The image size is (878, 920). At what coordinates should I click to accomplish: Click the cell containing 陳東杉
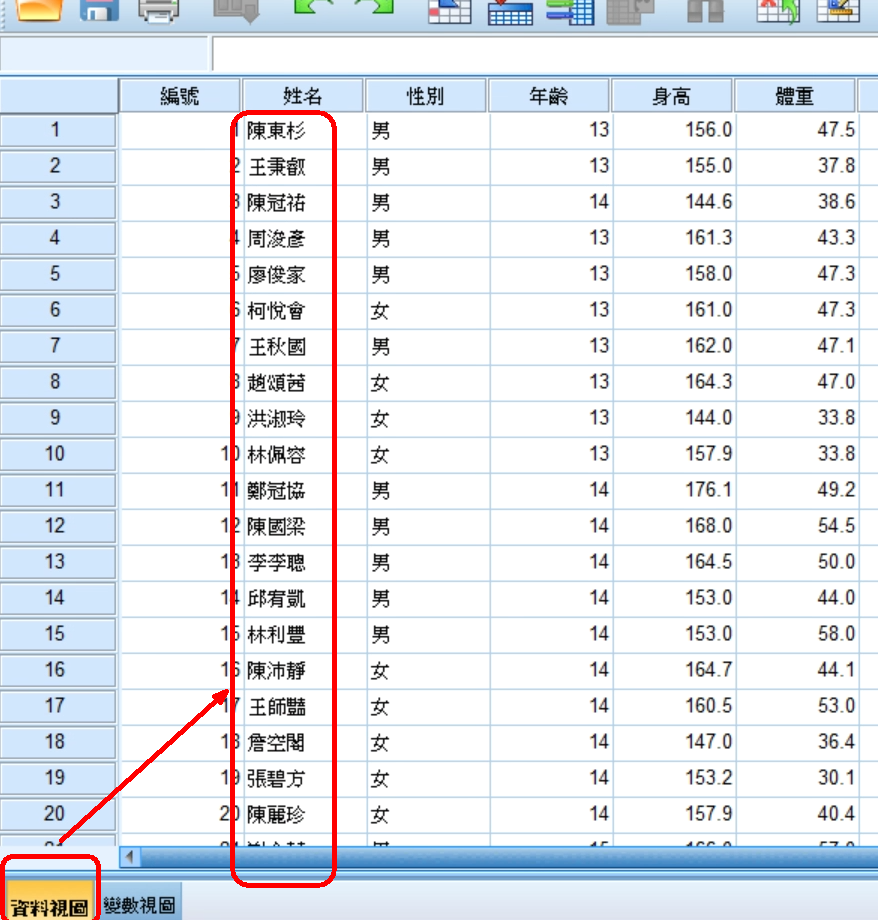point(303,130)
